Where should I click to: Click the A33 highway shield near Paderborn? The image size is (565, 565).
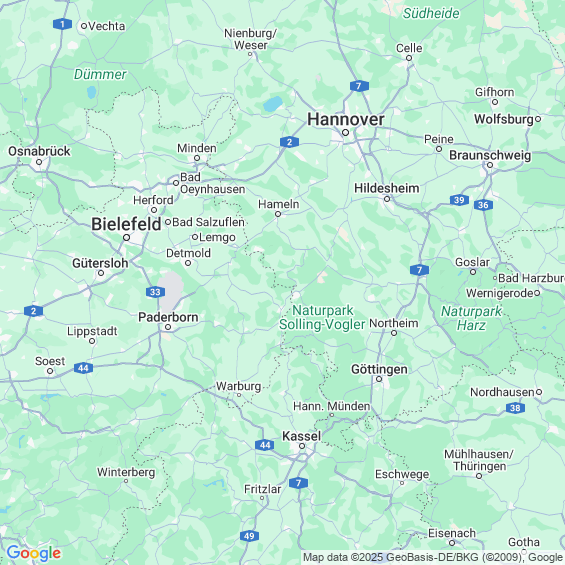(x=155, y=292)
